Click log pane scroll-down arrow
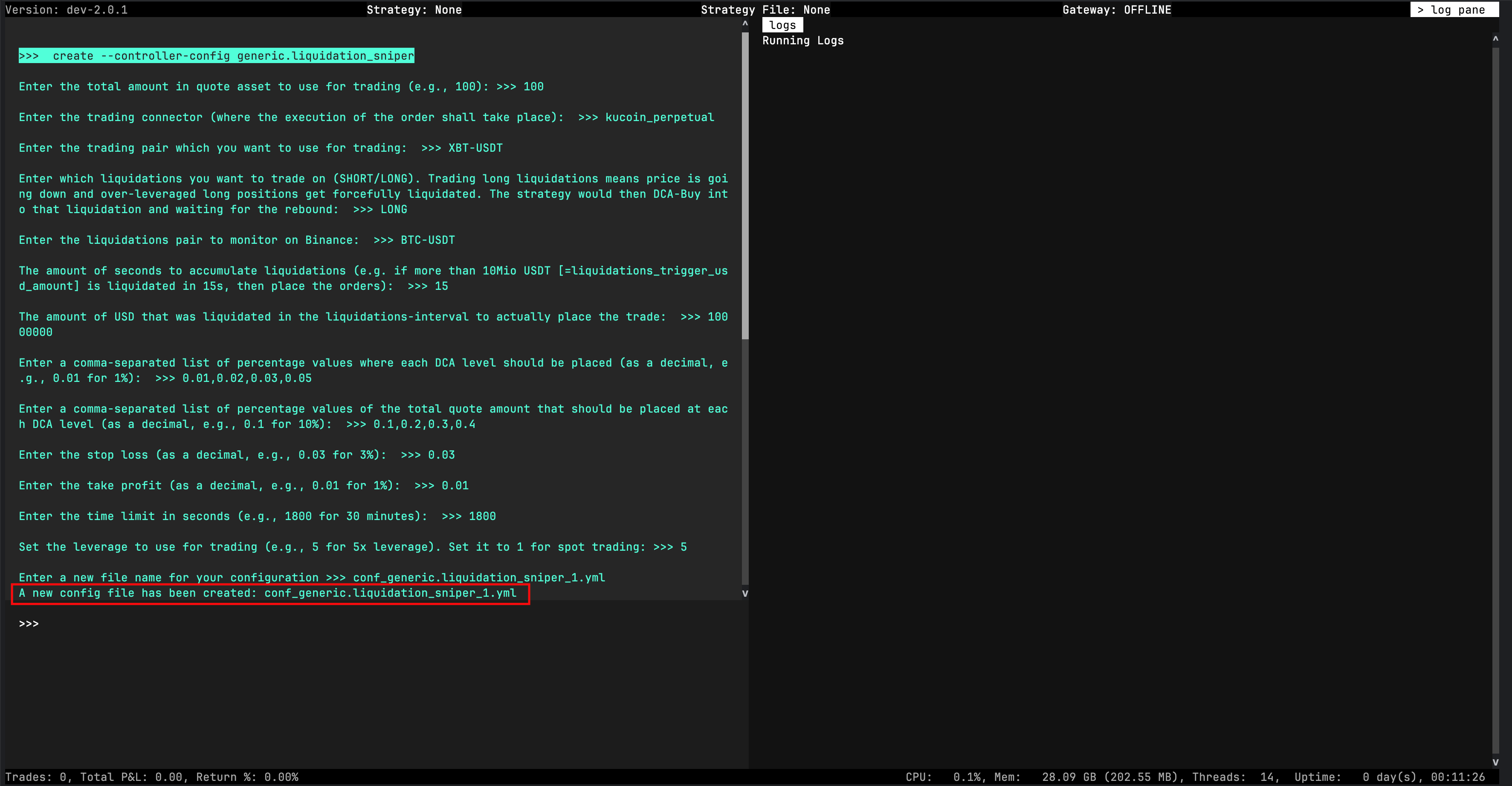Screen dimensions: 1512x786 (1495, 762)
